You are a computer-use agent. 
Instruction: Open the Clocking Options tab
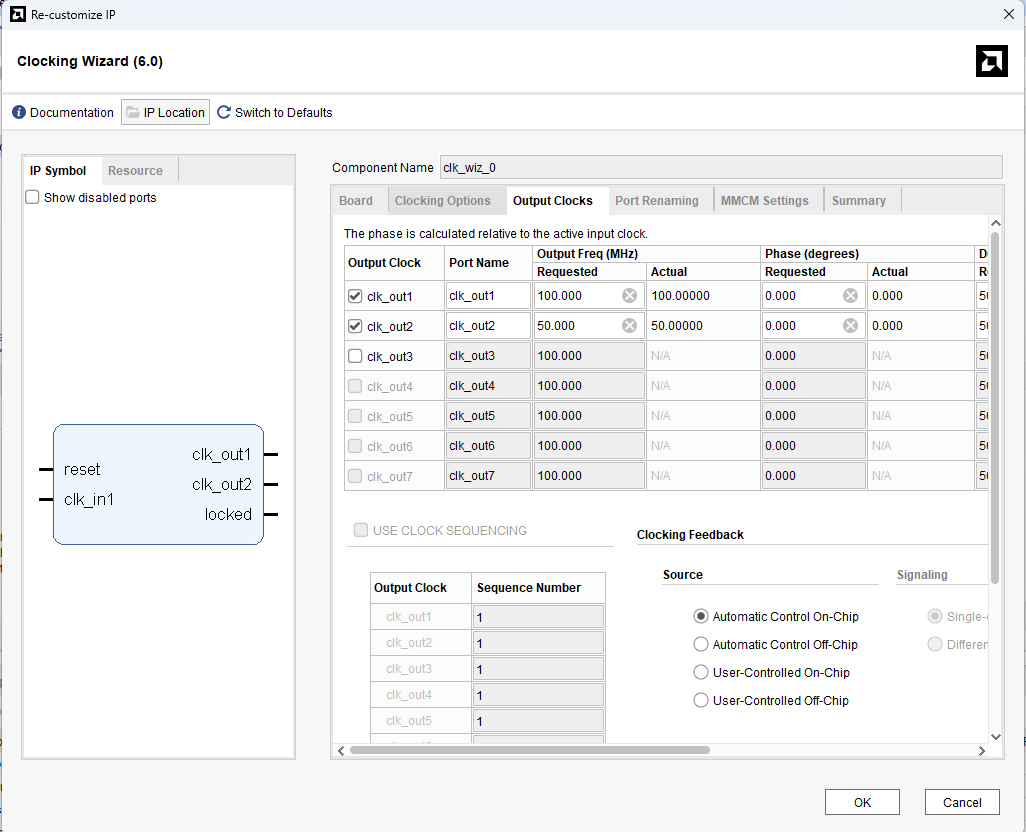[x=442, y=201]
